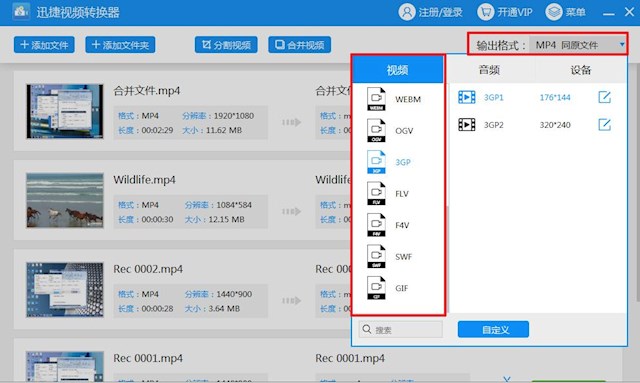Image resolution: width=640 pixels, height=383 pixels.
Task: Switch to the 音频 tab
Action: [489, 70]
